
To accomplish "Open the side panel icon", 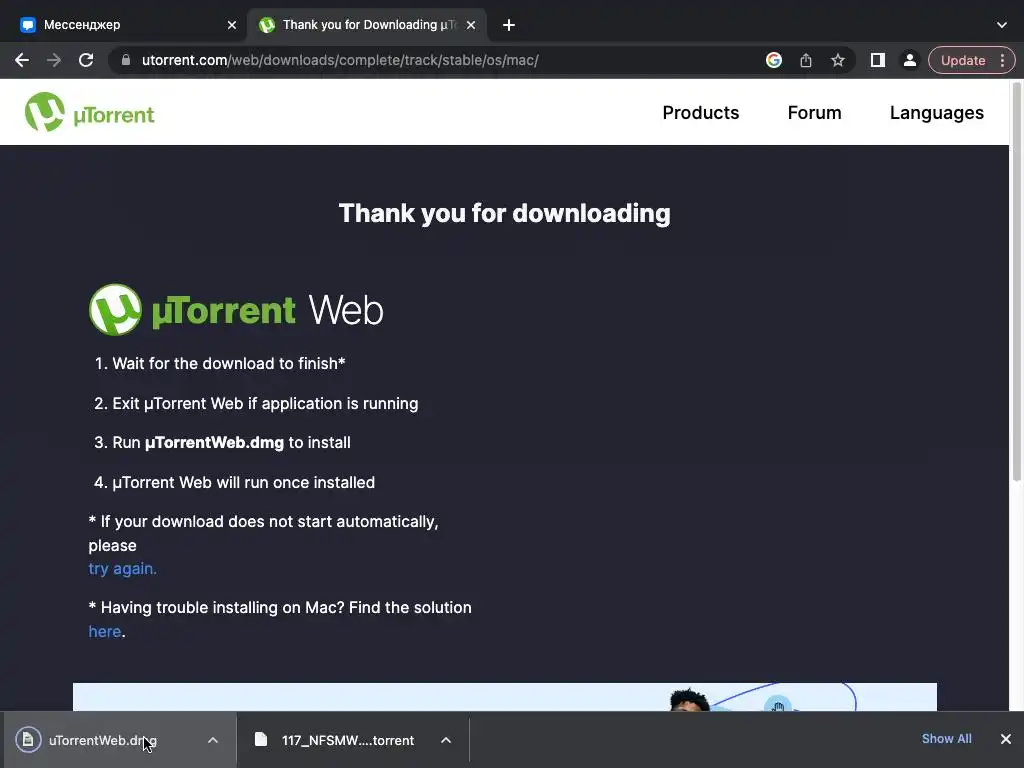I will click(x=878, y=60).
